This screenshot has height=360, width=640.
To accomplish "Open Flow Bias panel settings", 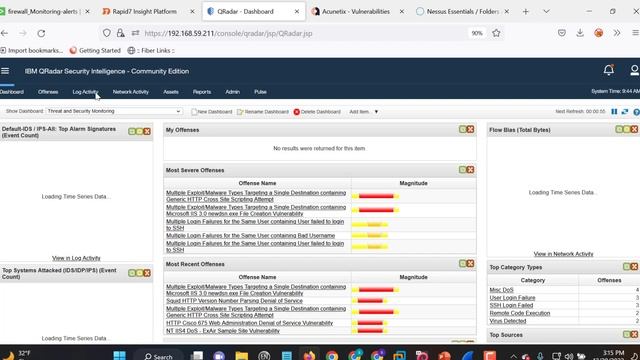I will (627, 129).
